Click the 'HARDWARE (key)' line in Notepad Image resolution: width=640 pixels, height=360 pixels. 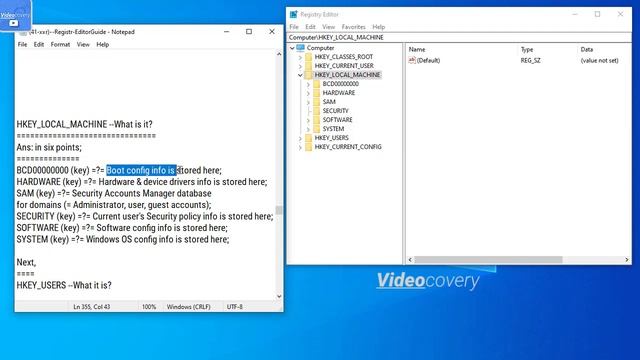[x=142, y=182]
